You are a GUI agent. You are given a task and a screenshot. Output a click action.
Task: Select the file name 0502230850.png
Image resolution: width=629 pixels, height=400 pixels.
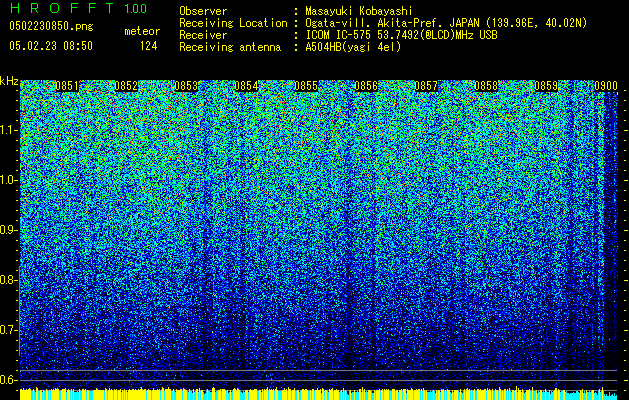(x=51, y=26)
